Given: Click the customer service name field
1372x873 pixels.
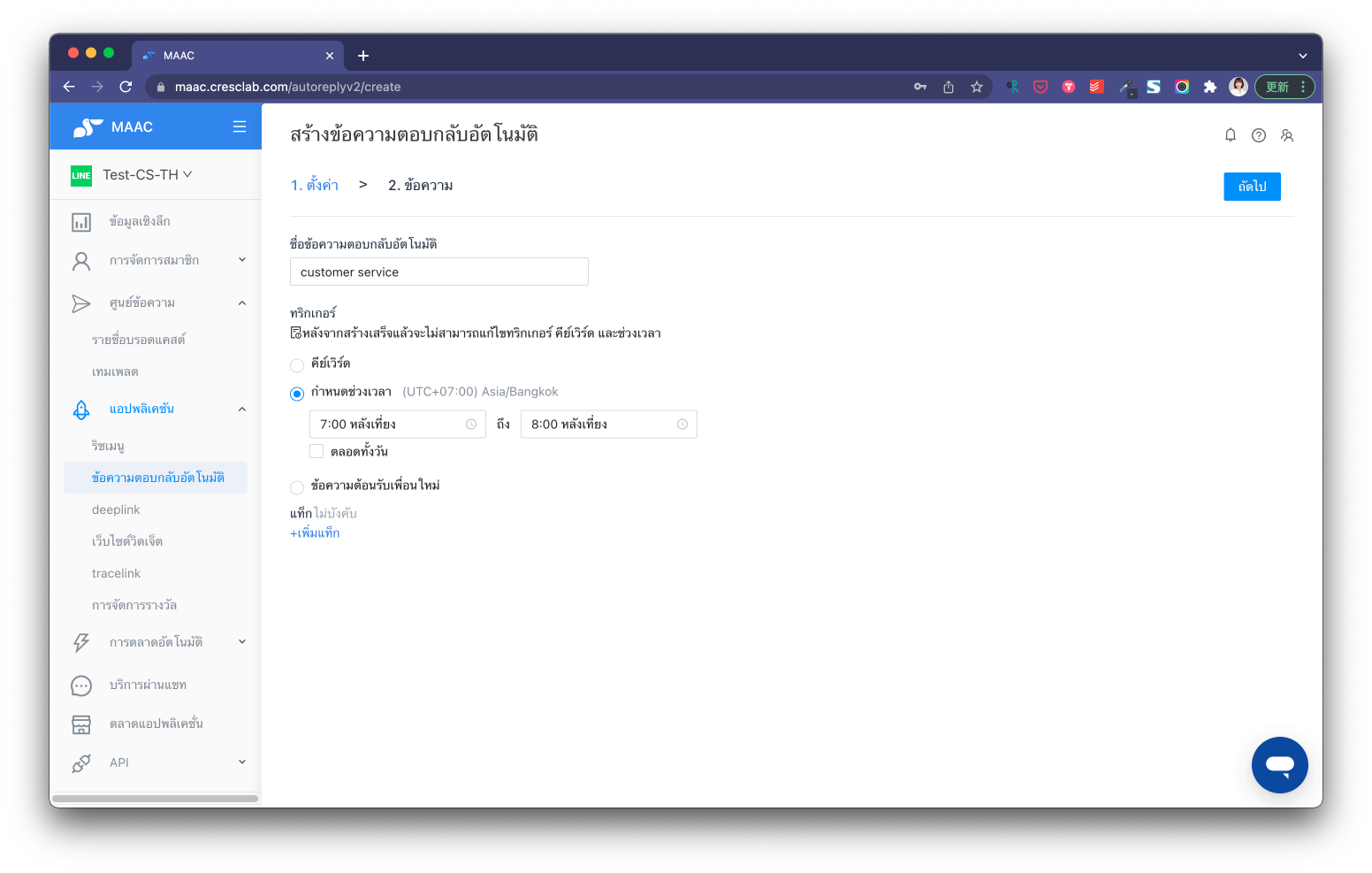Looking at the screenshot, I should [x=439, y=272].
